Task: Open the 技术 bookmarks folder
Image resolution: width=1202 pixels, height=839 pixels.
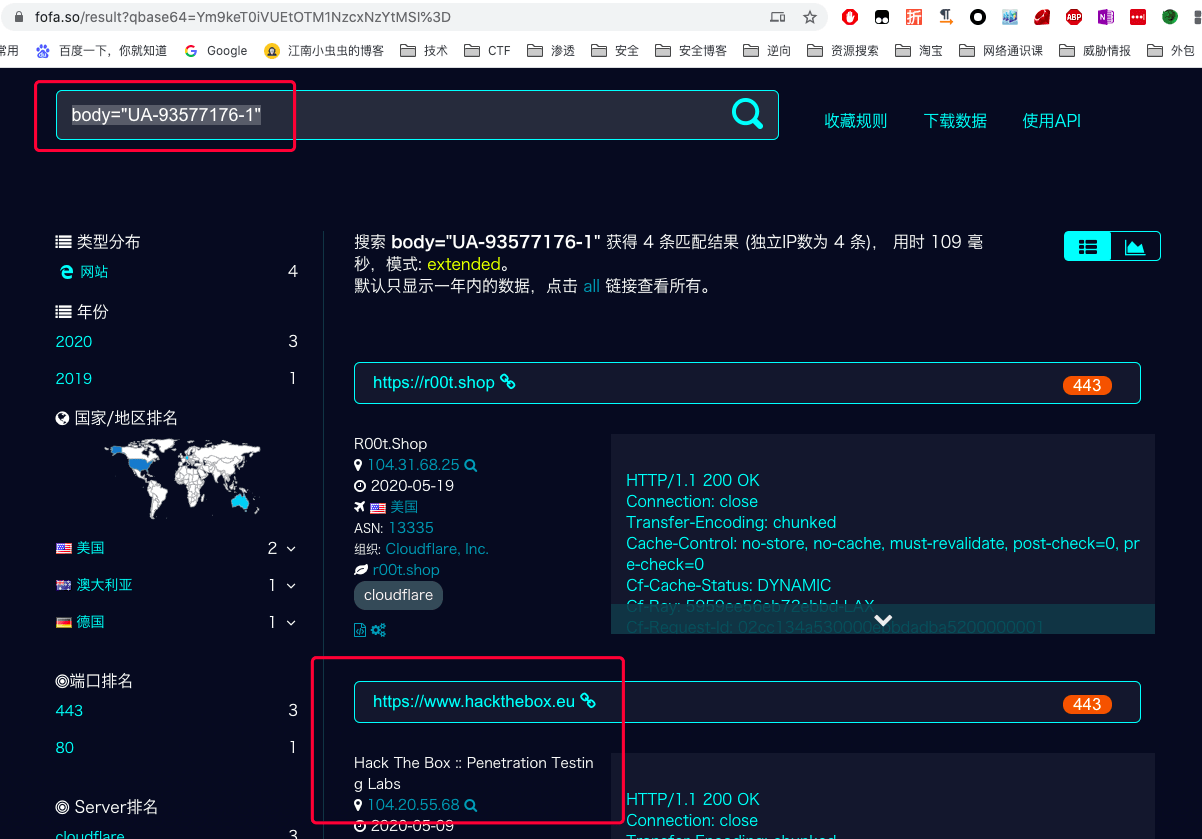Action: pyautogui.click(x=424, y=51)
